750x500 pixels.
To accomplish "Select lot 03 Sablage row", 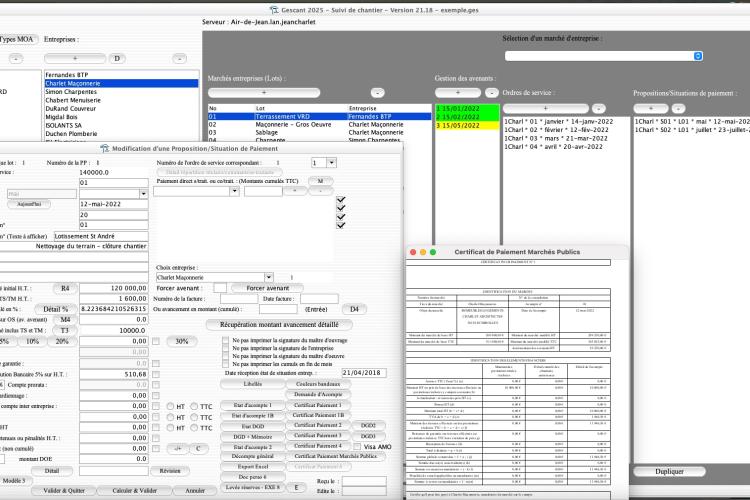I will [x=320, y=133].
